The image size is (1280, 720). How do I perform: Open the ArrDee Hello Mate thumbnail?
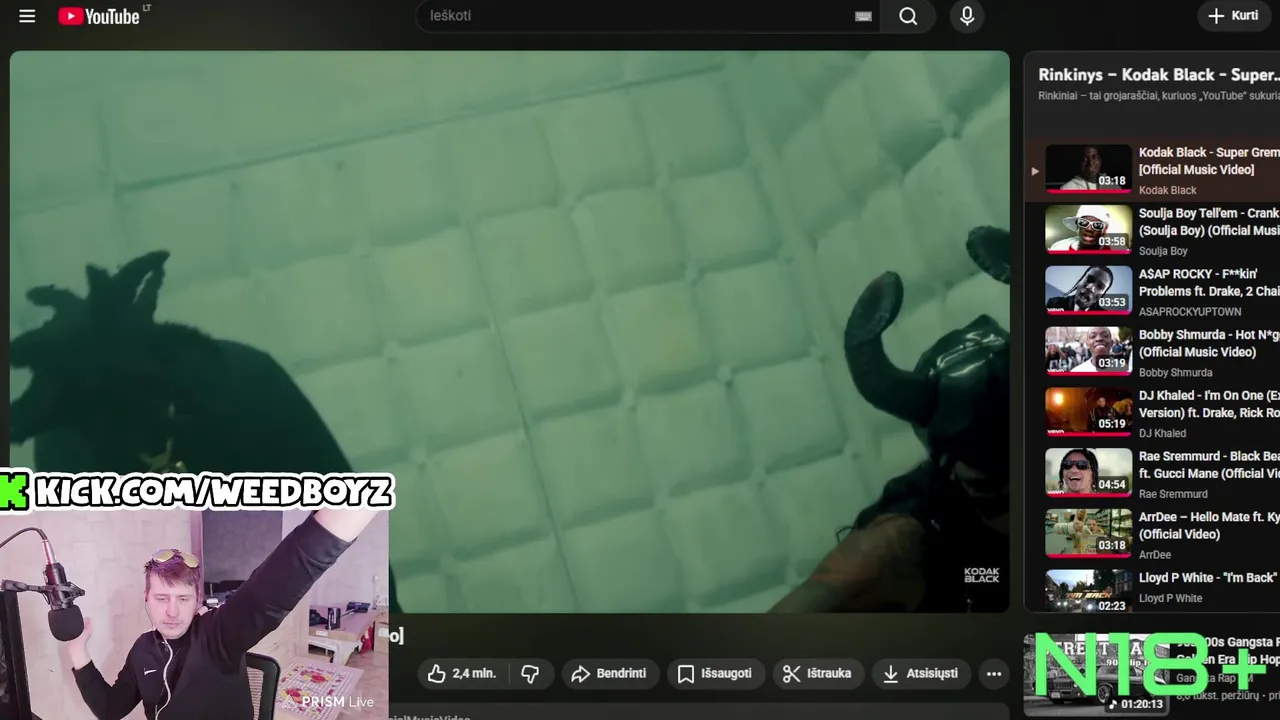tap(1088, 533)
